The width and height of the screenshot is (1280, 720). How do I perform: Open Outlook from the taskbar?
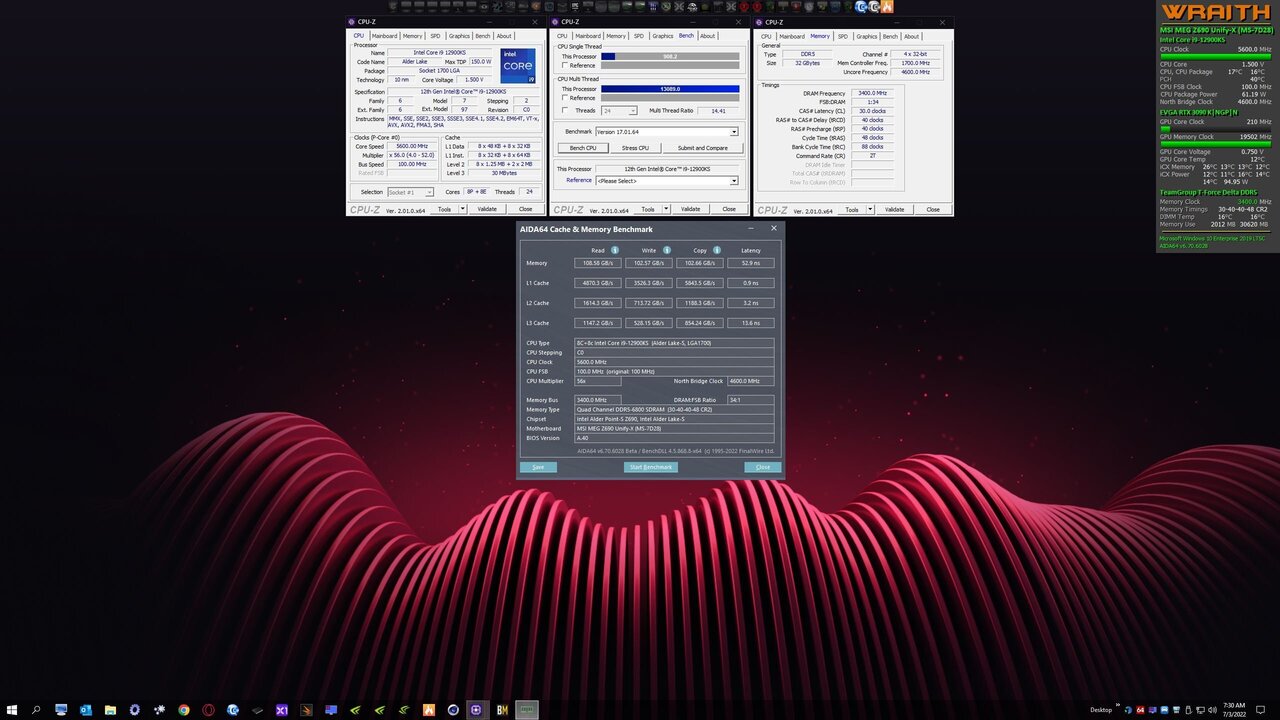(85, 710)
